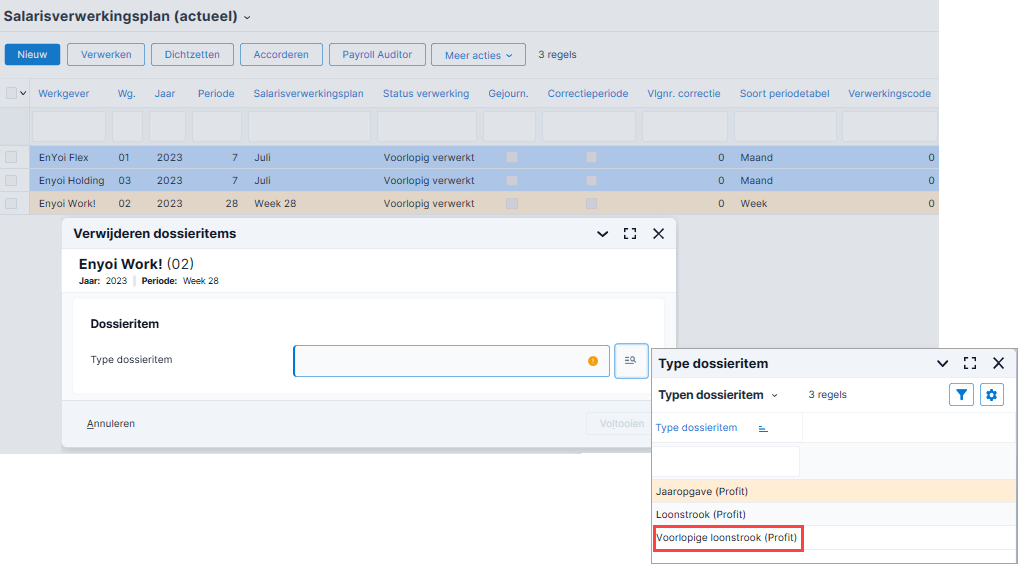Open the Salarisverwerkingsplan (actueel) view dropdown

click(x=247, y=18)
